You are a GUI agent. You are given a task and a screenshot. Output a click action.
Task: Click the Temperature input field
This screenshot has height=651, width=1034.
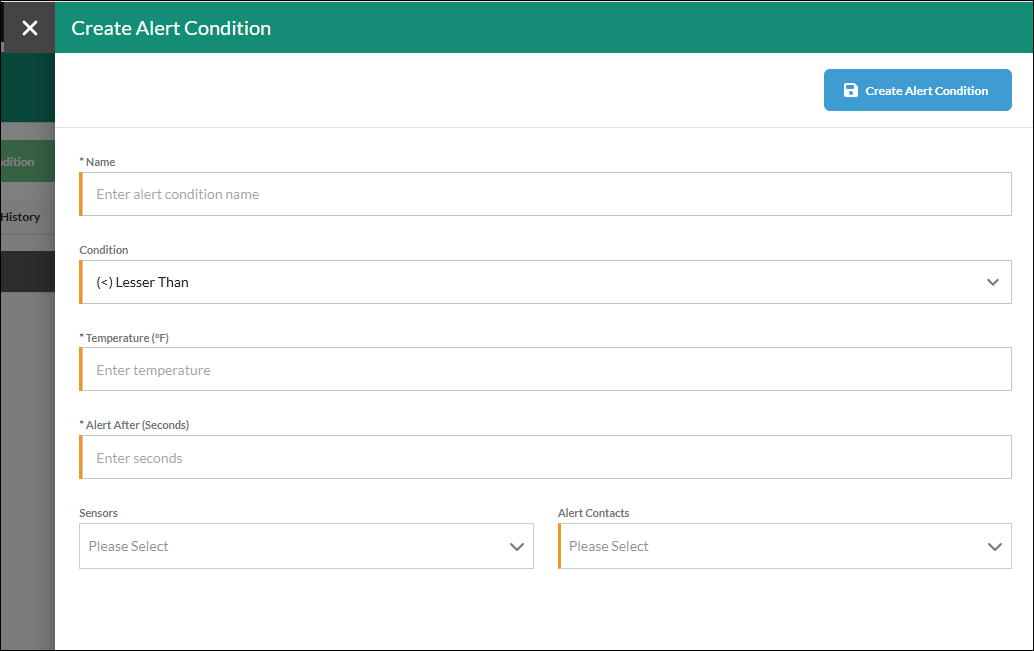[545, 369]
